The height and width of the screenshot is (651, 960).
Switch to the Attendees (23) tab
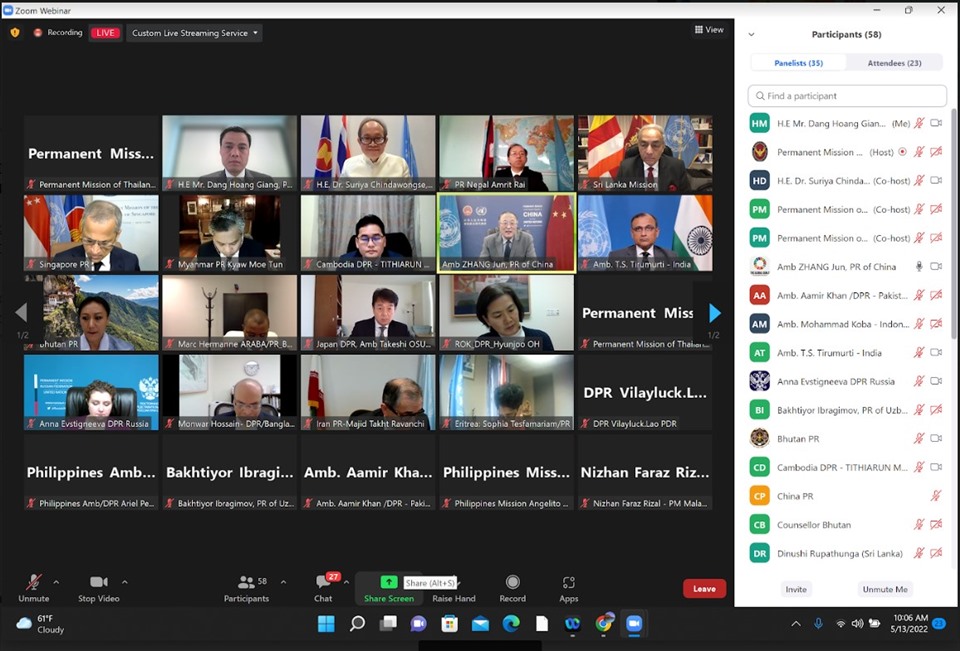click(x=894, y=63)
